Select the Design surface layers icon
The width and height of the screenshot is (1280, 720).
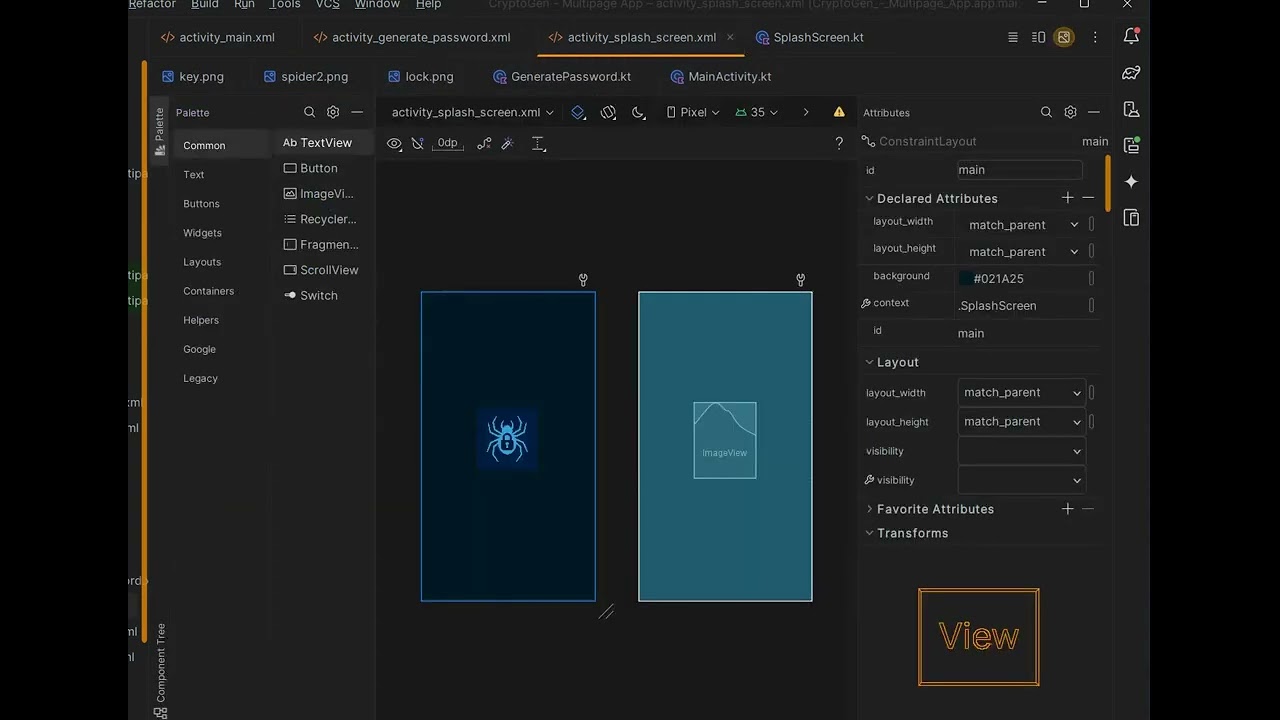pos(578,113)
